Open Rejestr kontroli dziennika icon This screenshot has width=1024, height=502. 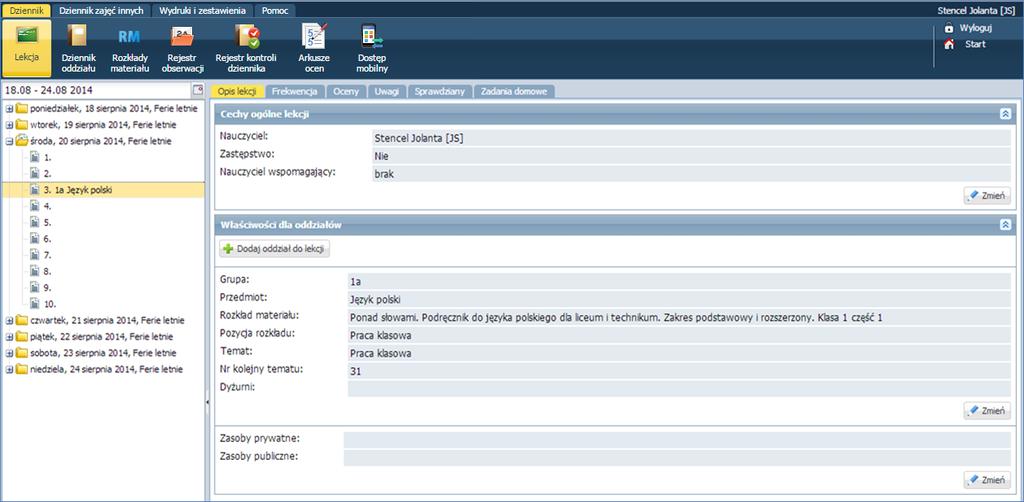[246, 37]
